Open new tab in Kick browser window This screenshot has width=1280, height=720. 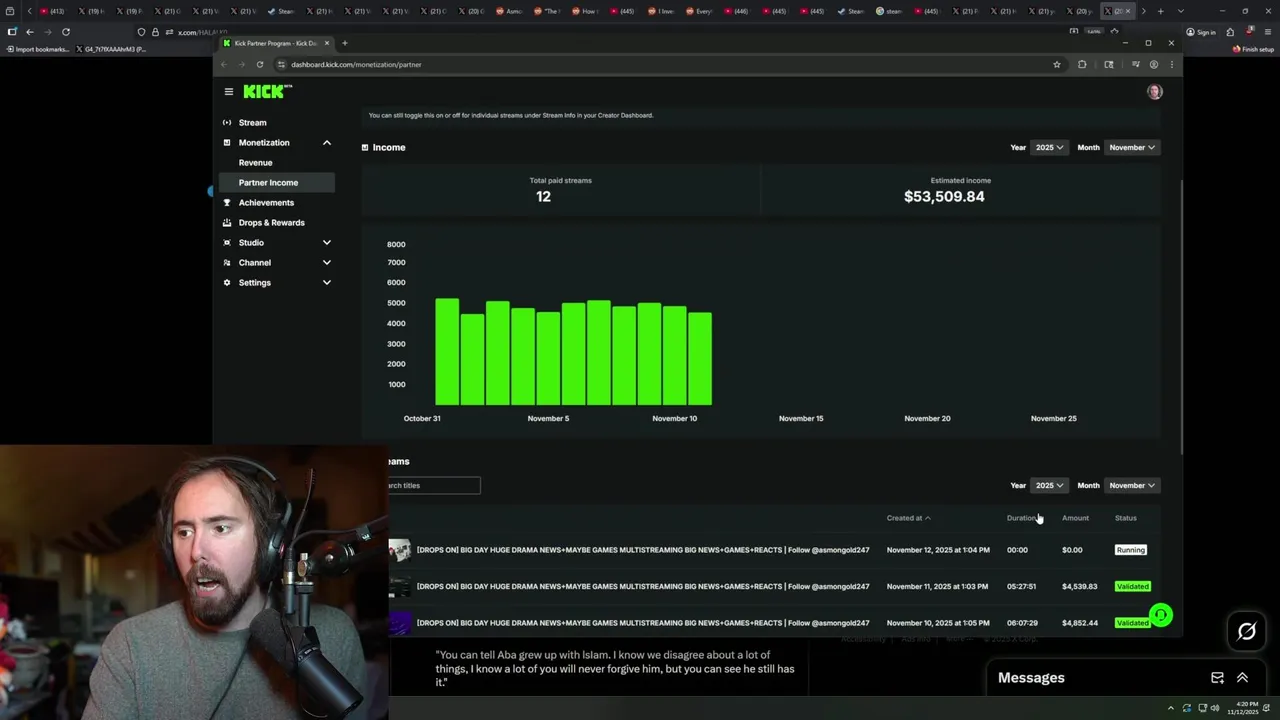pos(344,43)
